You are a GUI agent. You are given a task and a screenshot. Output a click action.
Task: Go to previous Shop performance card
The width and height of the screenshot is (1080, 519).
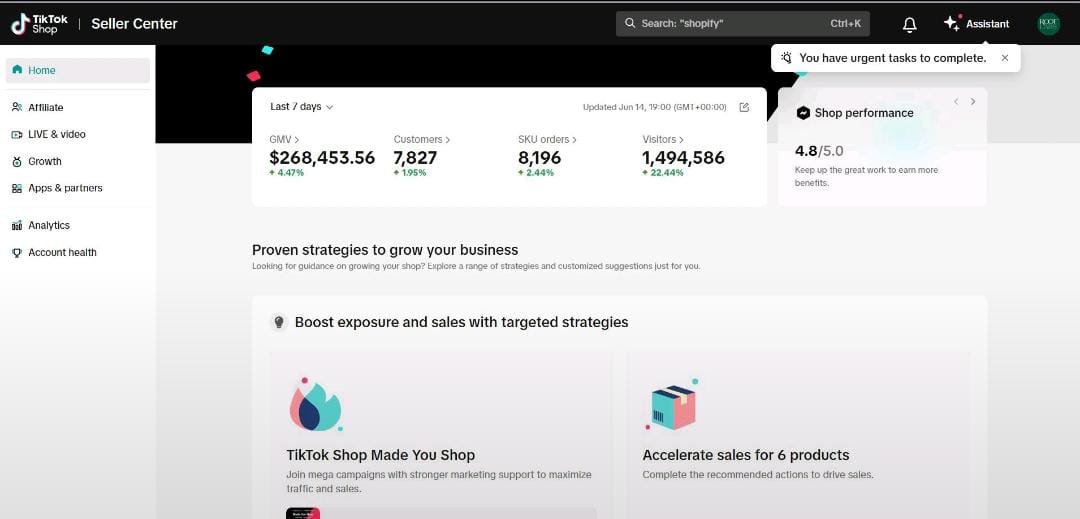(956, 101)
